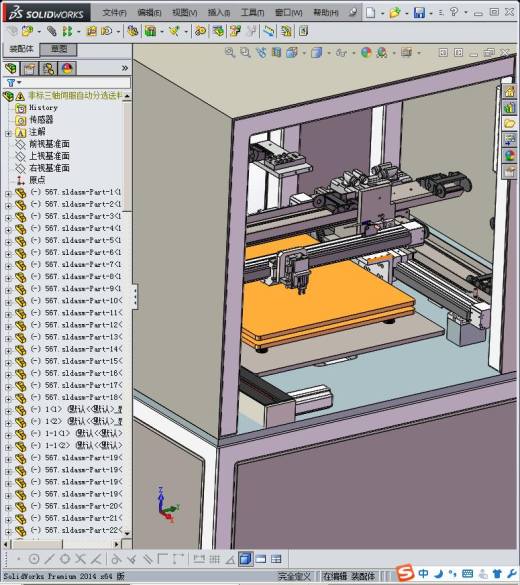520x585 pixels.
Task: Open the 工具(T) menu
Action: click(x=253, y=13)
